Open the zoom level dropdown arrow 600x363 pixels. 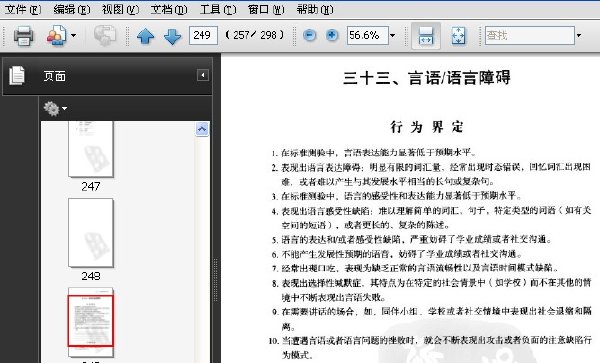tap(393, 36)
